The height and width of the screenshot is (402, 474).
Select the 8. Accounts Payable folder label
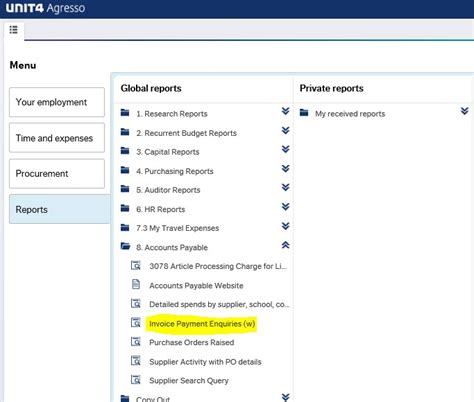[x=172, y=248]
